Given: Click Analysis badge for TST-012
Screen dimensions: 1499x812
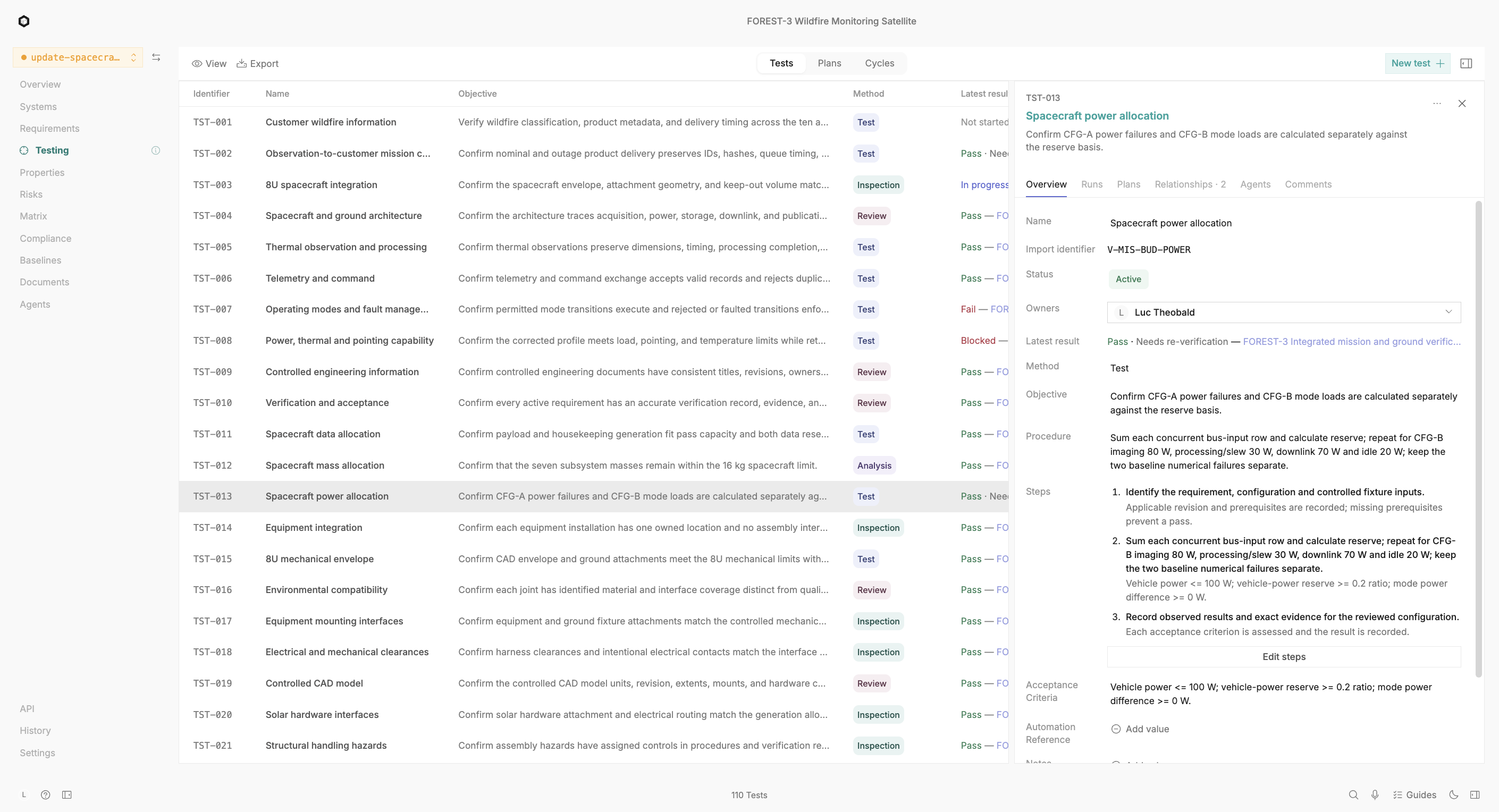Looking at the screenshot, I should pos(874,466).
